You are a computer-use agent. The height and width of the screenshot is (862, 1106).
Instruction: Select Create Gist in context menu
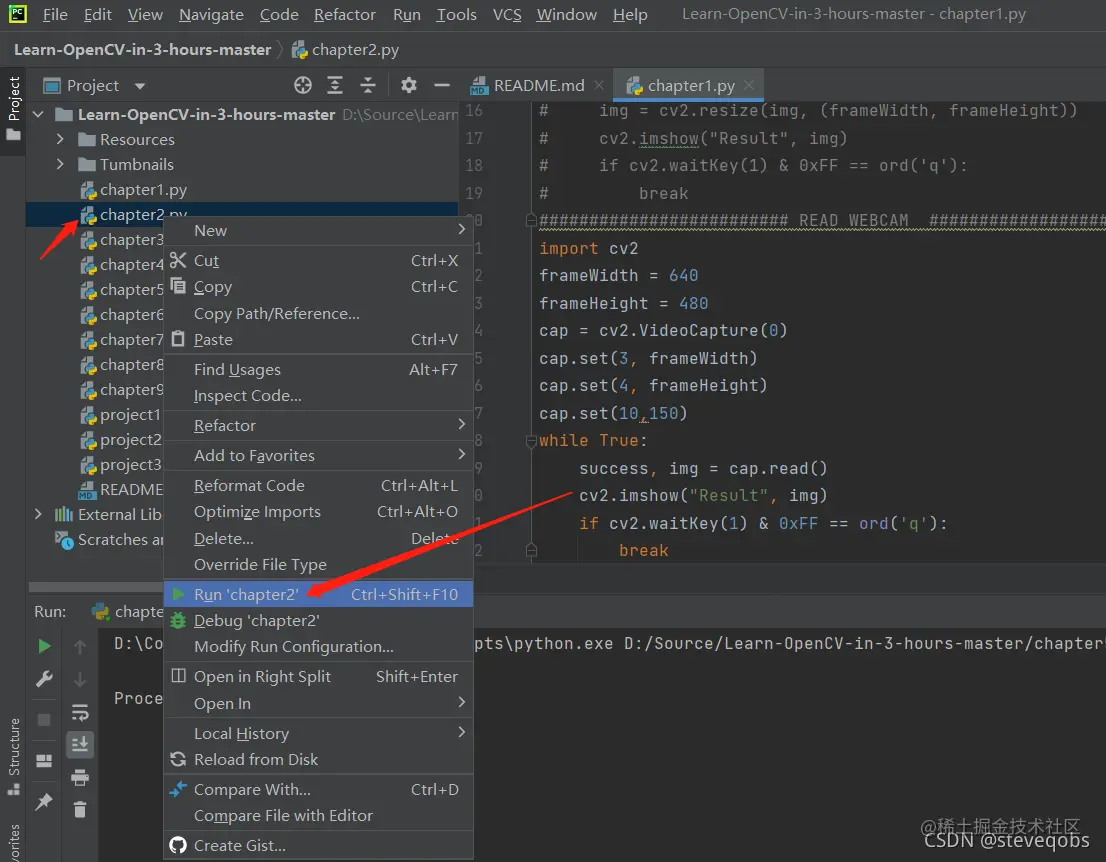[x=318, y=845]
